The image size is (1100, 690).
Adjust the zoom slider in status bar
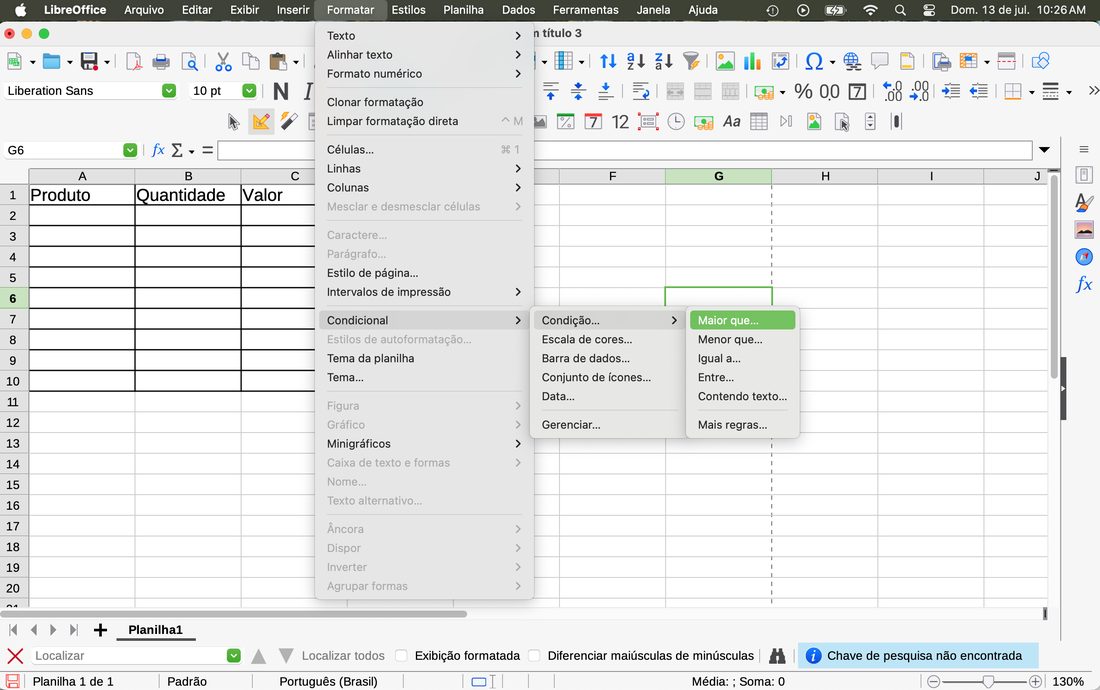(x=988, y=682)
